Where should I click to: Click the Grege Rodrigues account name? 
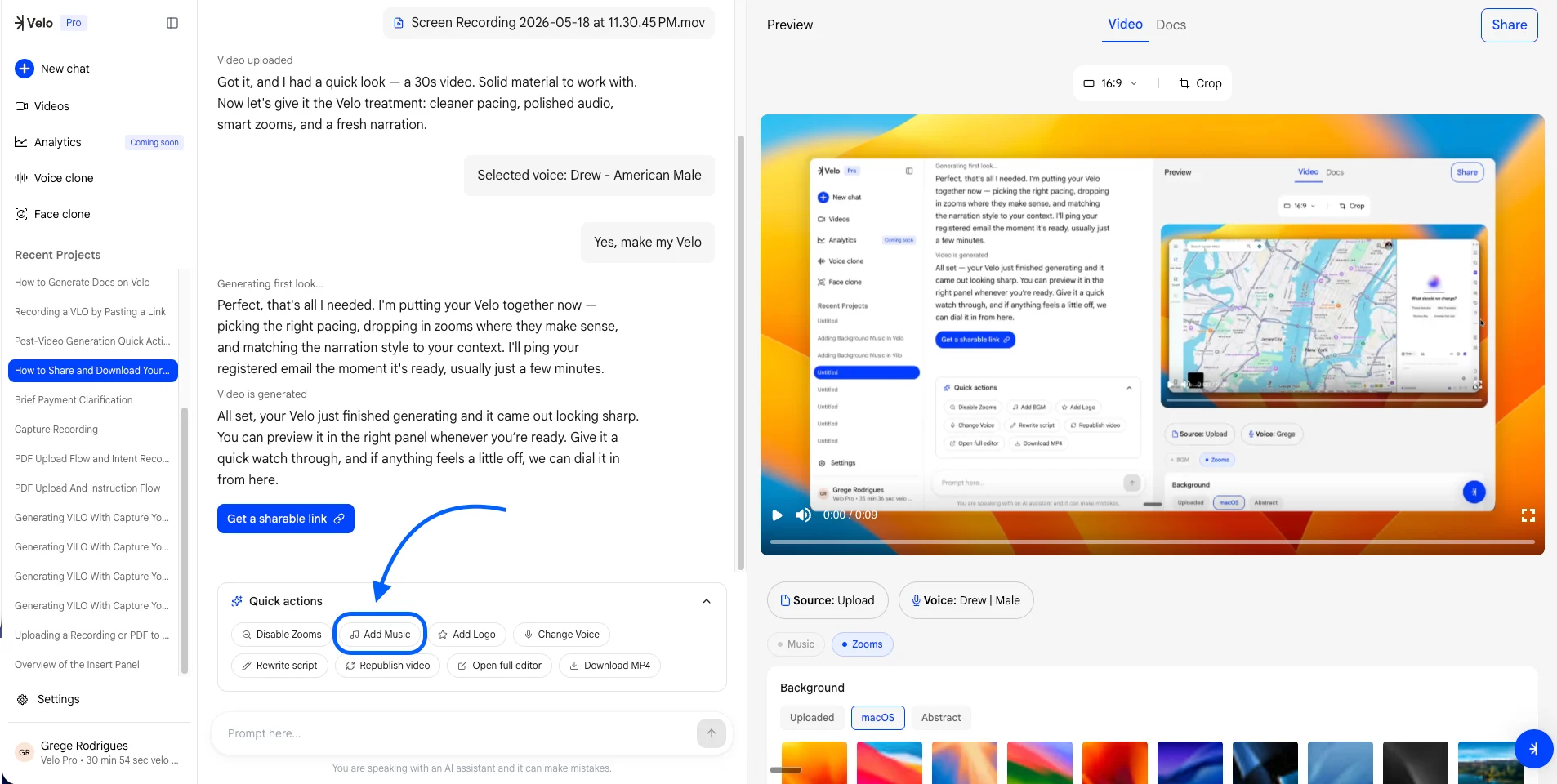[84, 746]
